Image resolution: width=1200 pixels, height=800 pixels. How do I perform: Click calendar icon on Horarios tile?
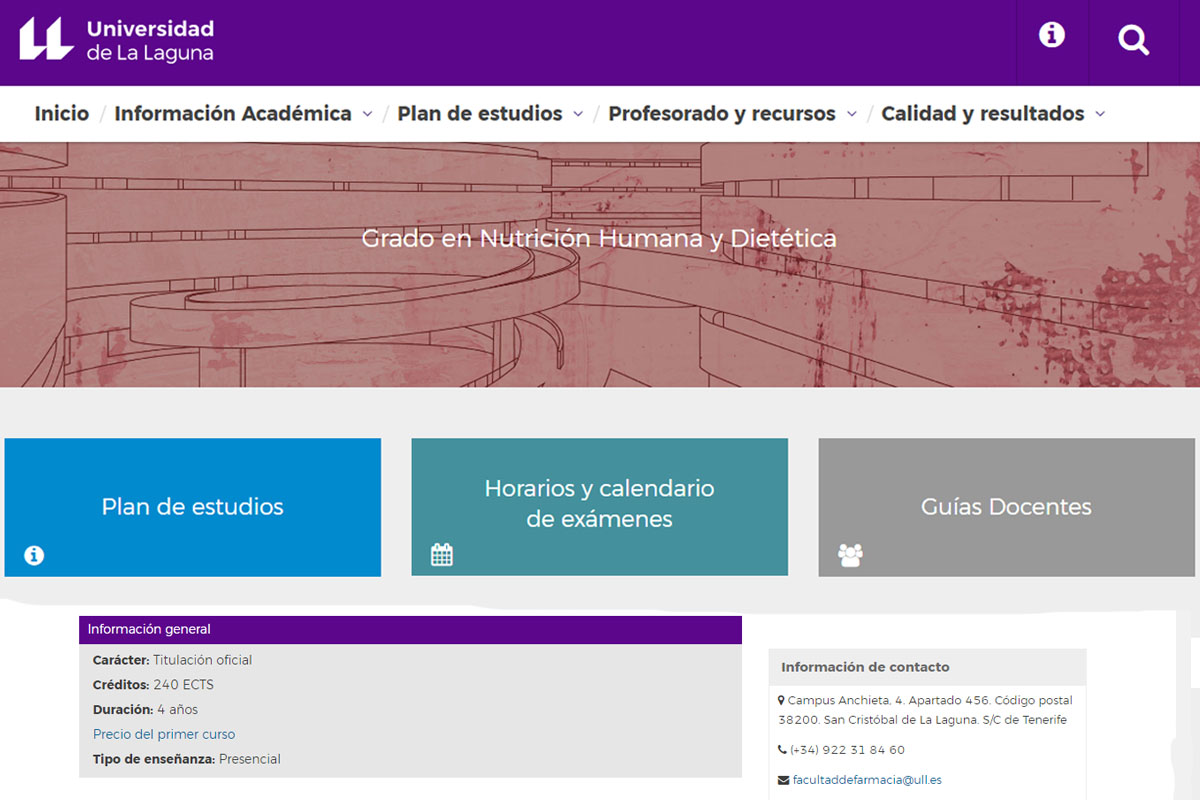point(442,554)
